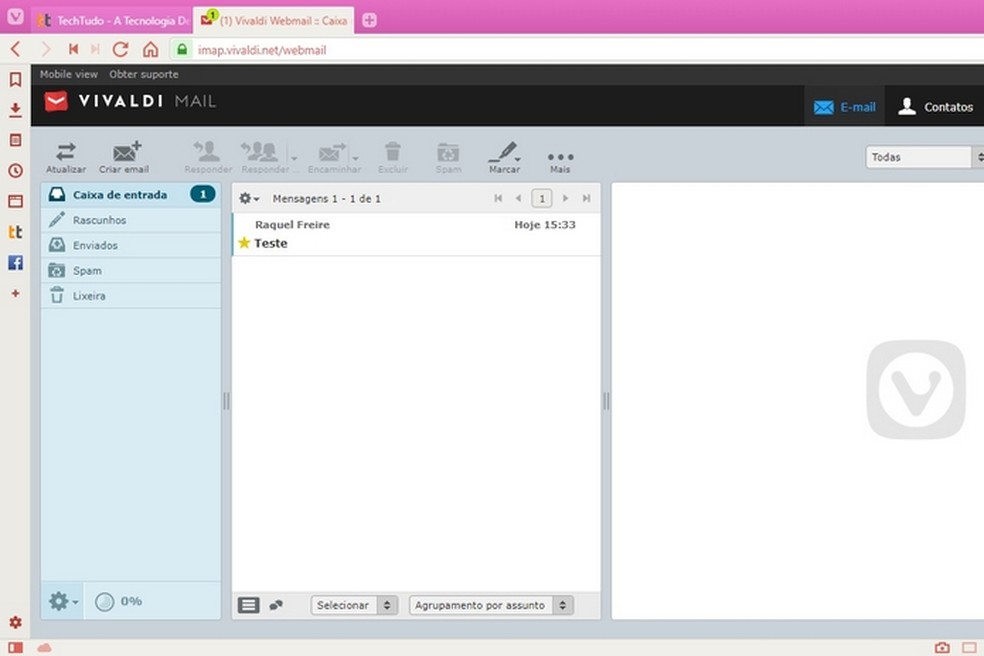This screenshot has width=984, height=656.
Task: Go to last page of messages
Action: (x=586, y=198)
